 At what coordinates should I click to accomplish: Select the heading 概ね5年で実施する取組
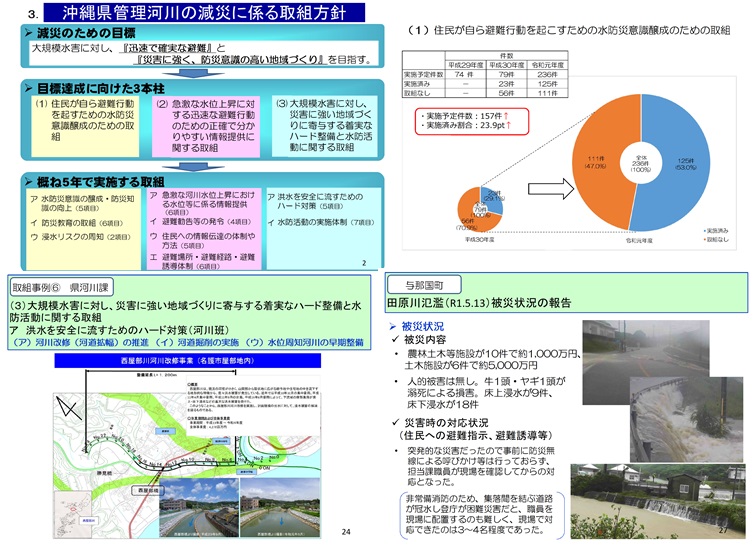pos(101,182)
